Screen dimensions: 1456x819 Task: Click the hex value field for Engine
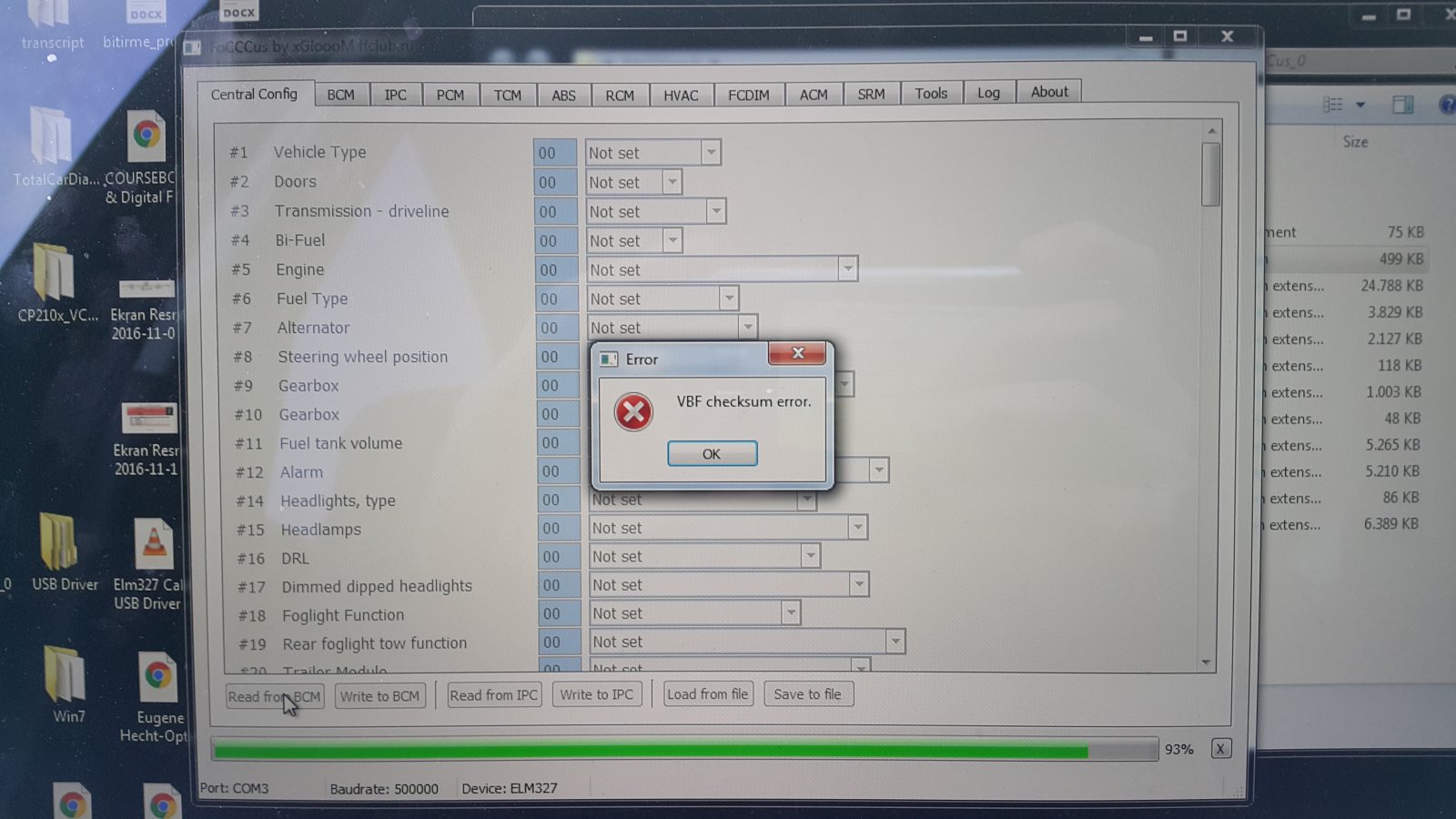point(556,269)
